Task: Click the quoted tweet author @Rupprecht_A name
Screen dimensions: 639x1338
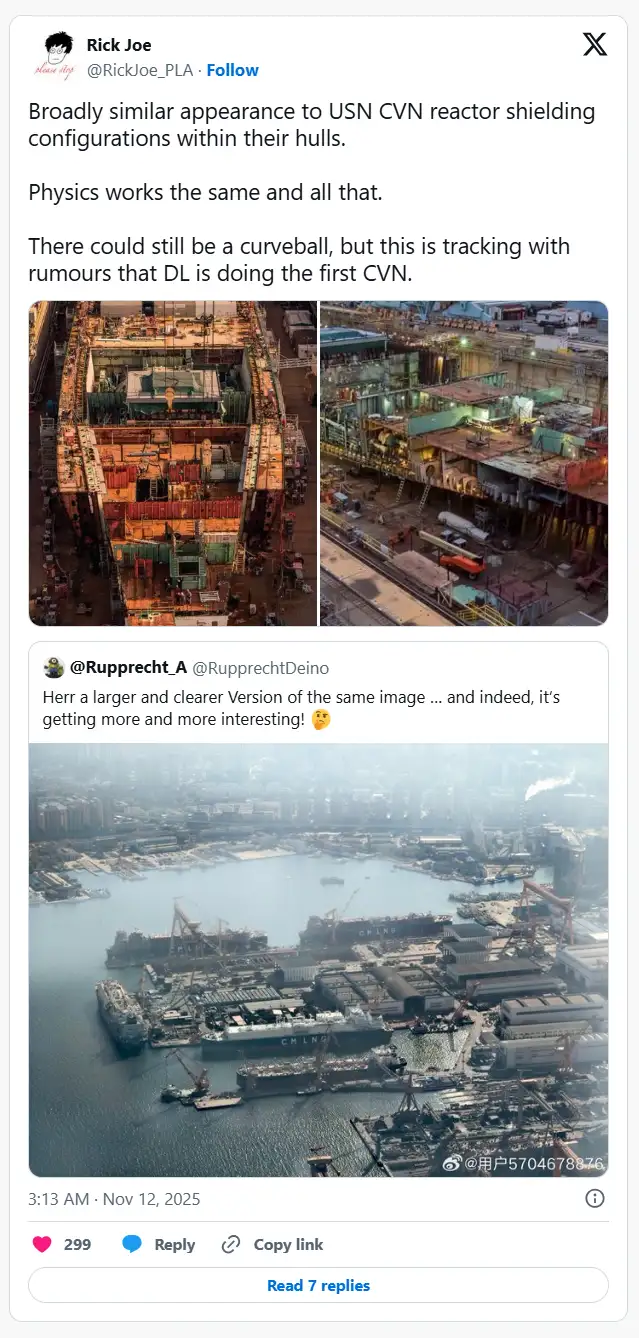Action: (x=128, y=667)
